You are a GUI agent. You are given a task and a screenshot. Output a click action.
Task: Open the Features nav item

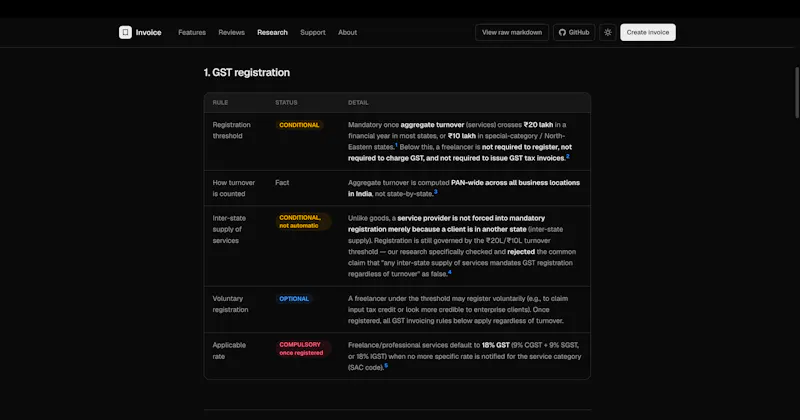[192, 32]
